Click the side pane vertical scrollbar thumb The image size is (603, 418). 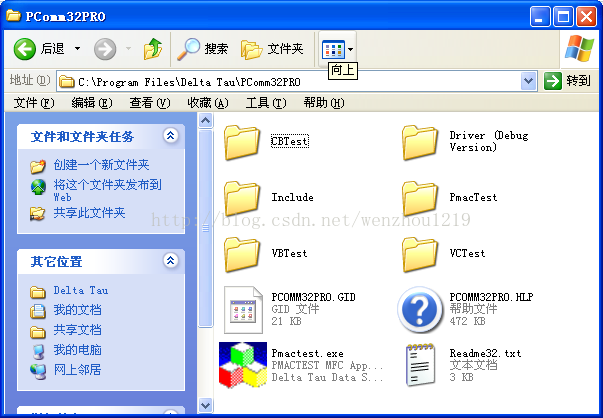(206, 228)
